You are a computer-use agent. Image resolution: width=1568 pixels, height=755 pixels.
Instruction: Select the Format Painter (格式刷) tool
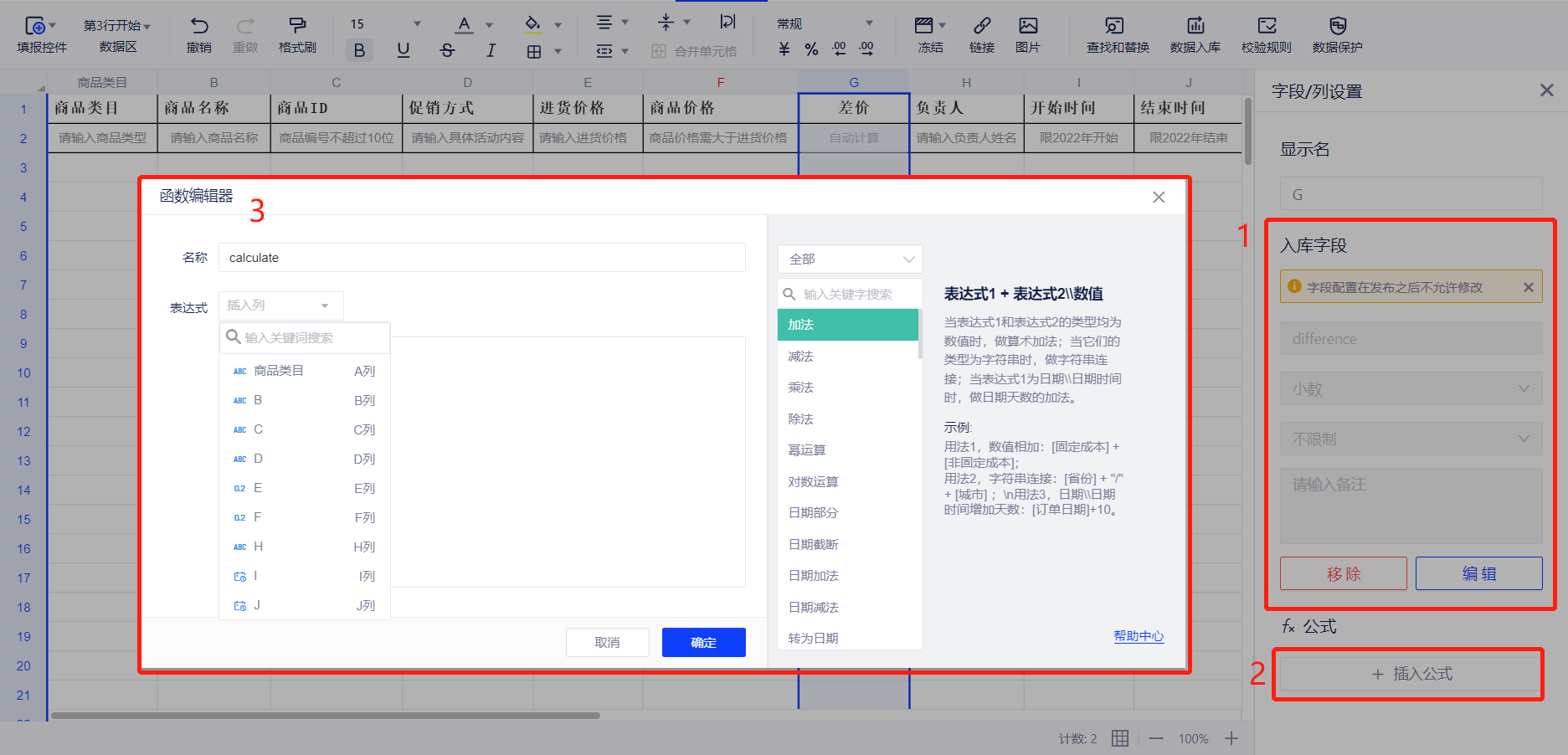coord(297,27)
